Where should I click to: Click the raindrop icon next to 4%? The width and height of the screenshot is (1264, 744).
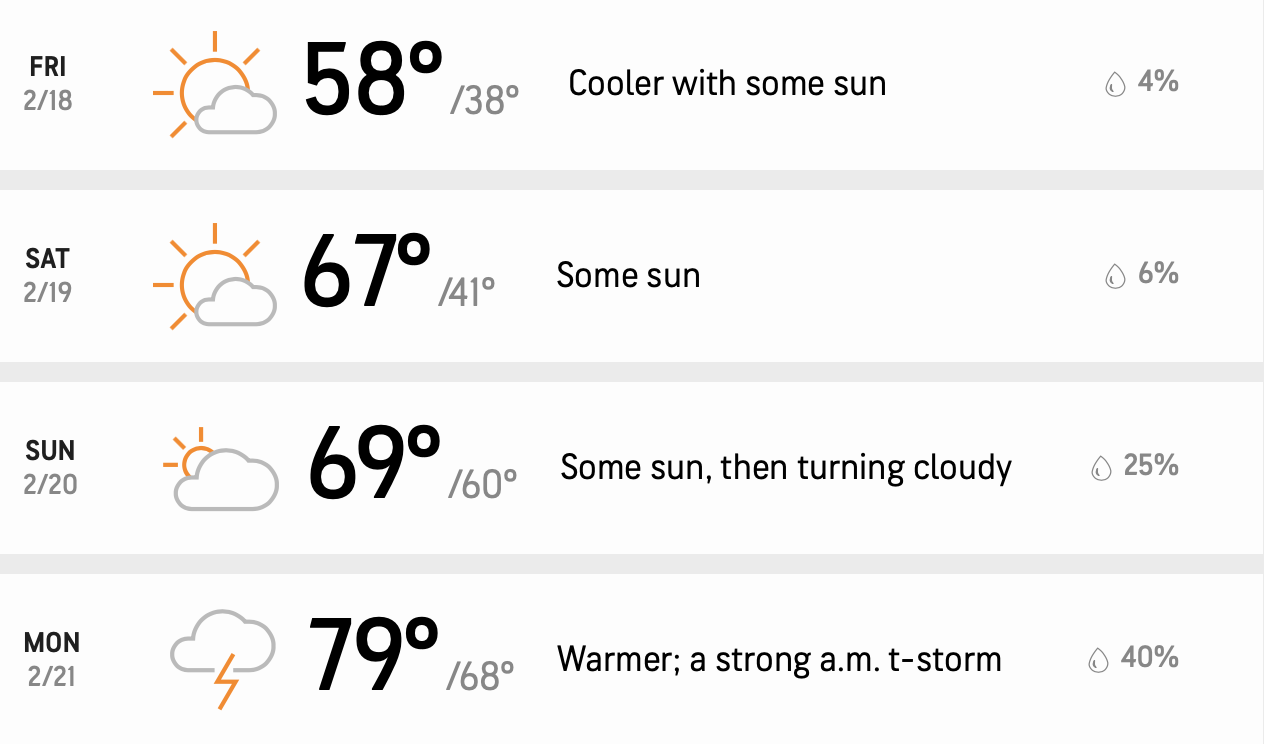1115,84
